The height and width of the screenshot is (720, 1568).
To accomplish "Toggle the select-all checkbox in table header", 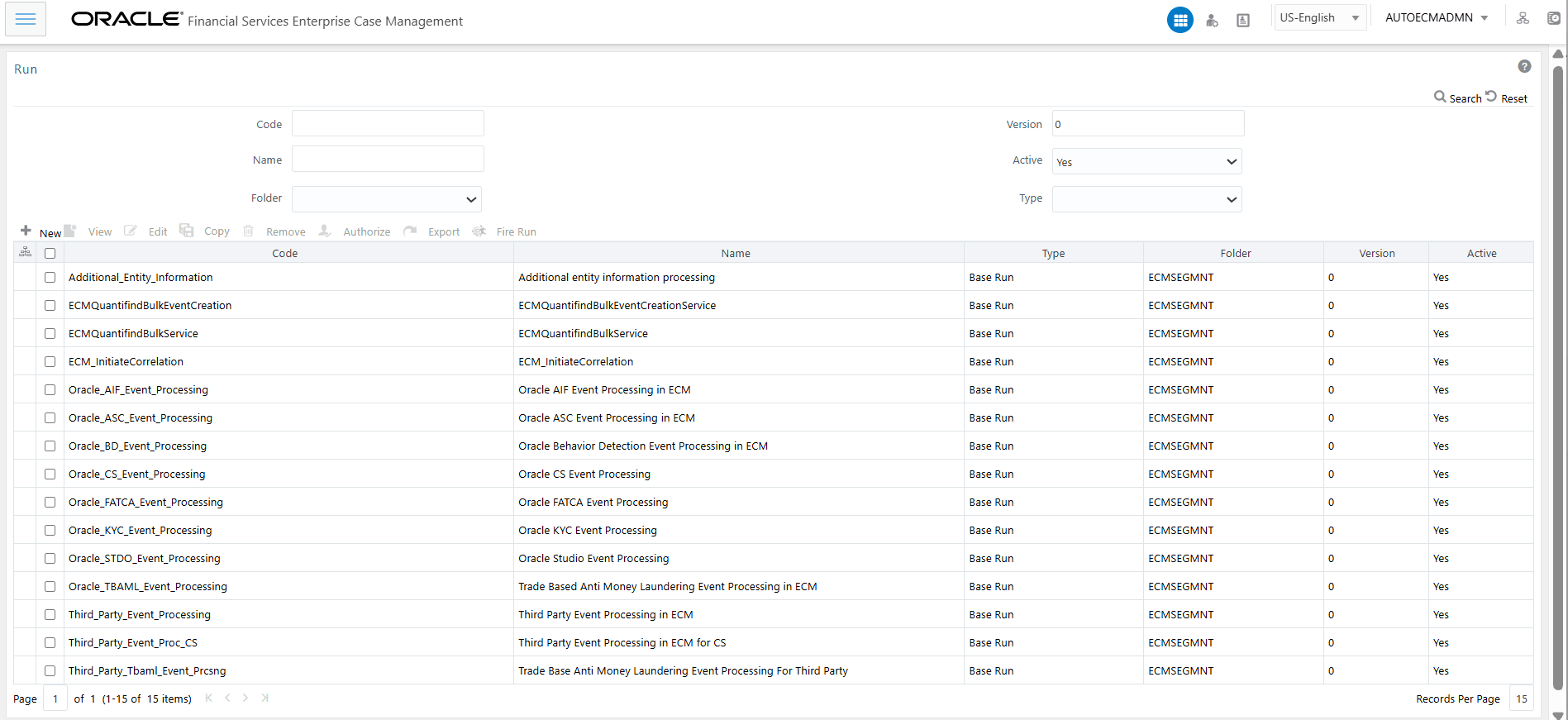I will [50, 254].
